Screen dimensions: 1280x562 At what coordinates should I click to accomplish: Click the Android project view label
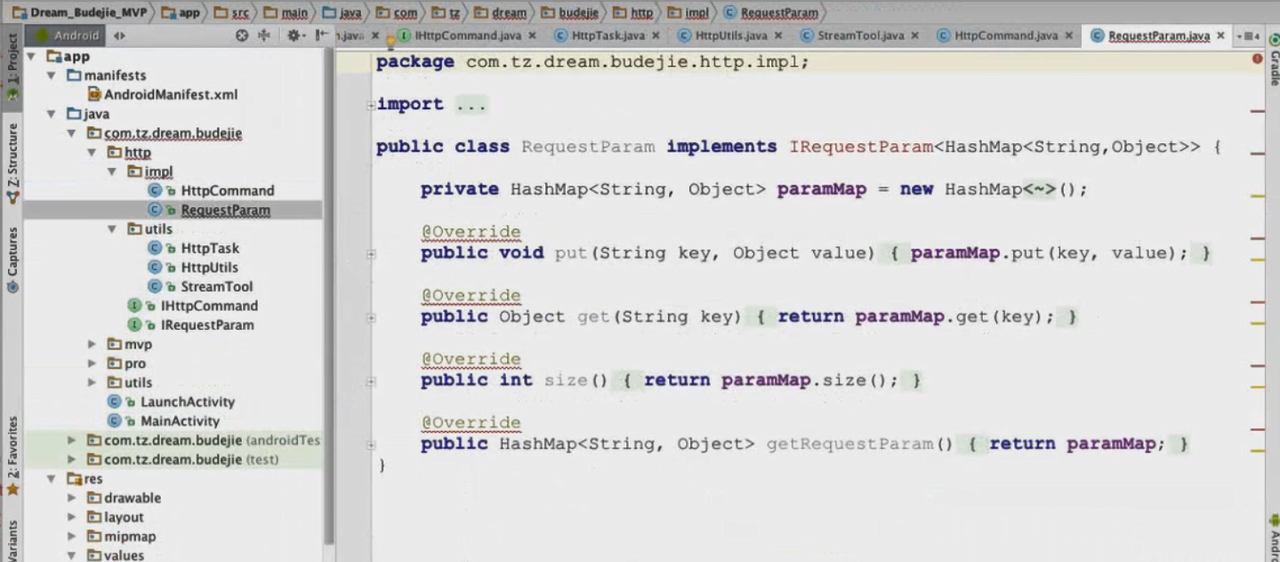click(x=76, y=35)
